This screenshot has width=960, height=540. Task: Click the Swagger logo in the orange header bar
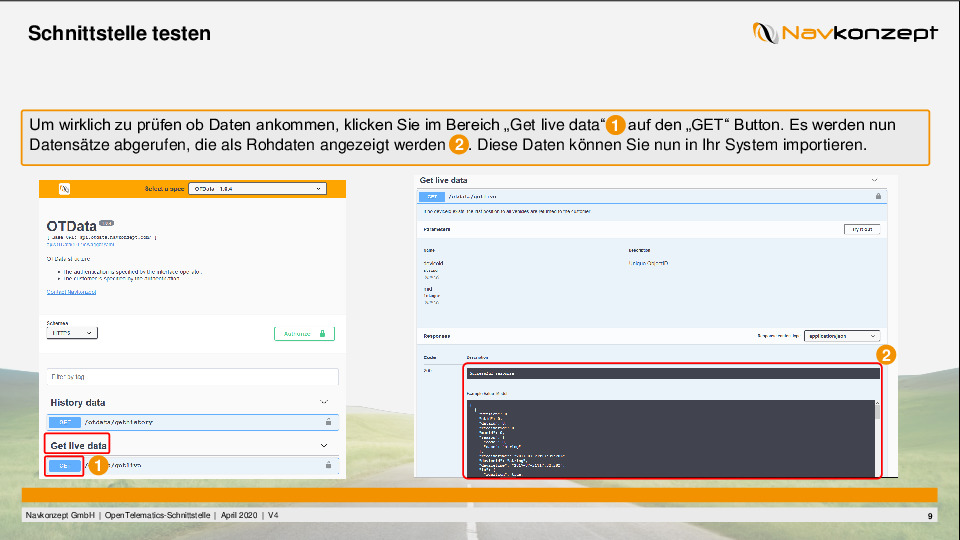[x=63, y=188]
